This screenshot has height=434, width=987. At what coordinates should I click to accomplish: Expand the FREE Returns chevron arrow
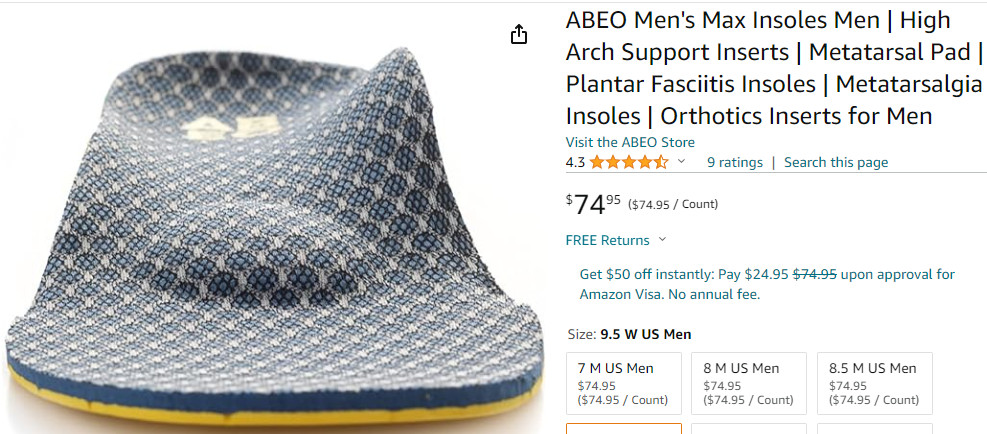point(662,240)
